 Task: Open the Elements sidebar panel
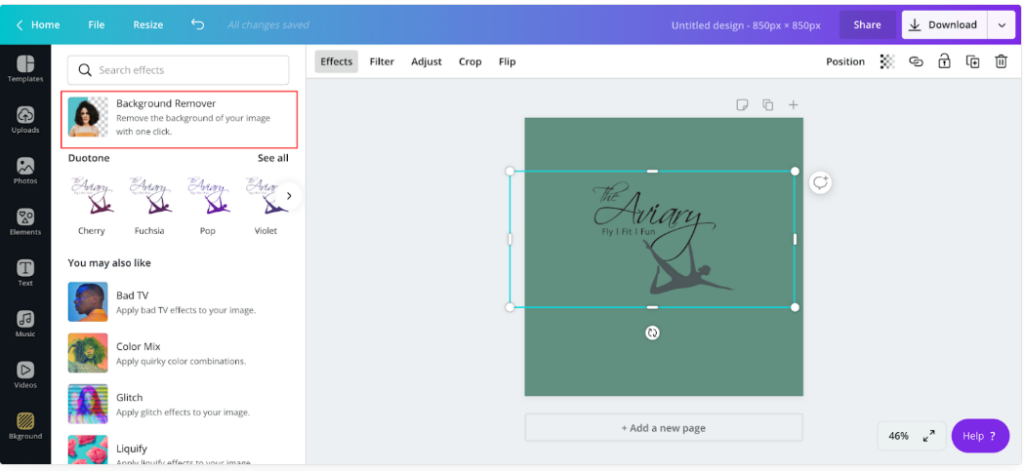[x=25, y=221]
